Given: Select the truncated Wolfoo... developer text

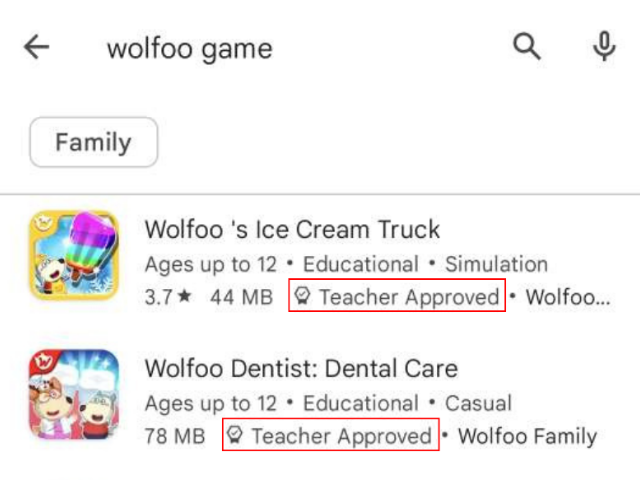Looking at the screenshot, I should point(568,297).
